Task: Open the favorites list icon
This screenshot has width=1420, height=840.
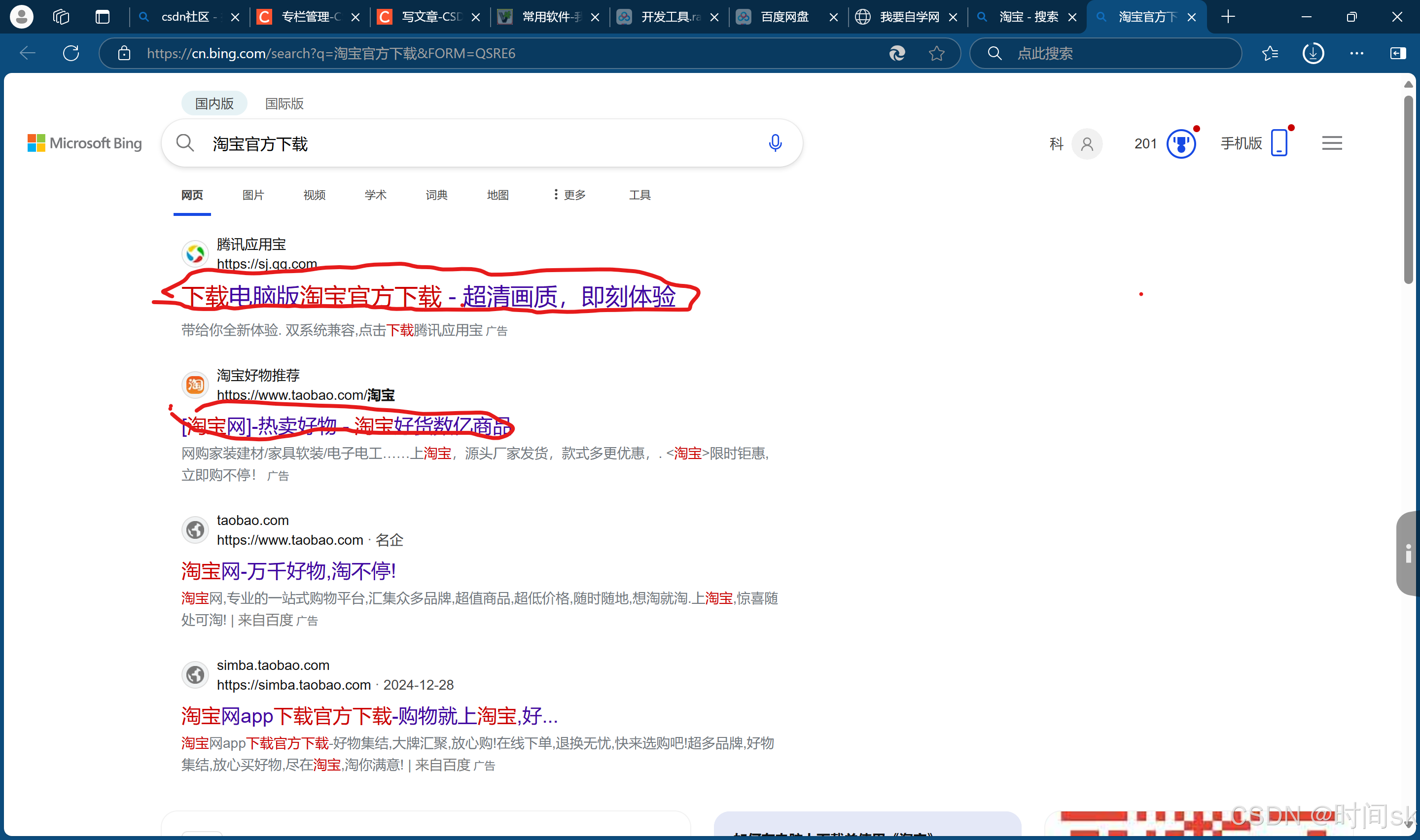Action: click(1270, 53)
